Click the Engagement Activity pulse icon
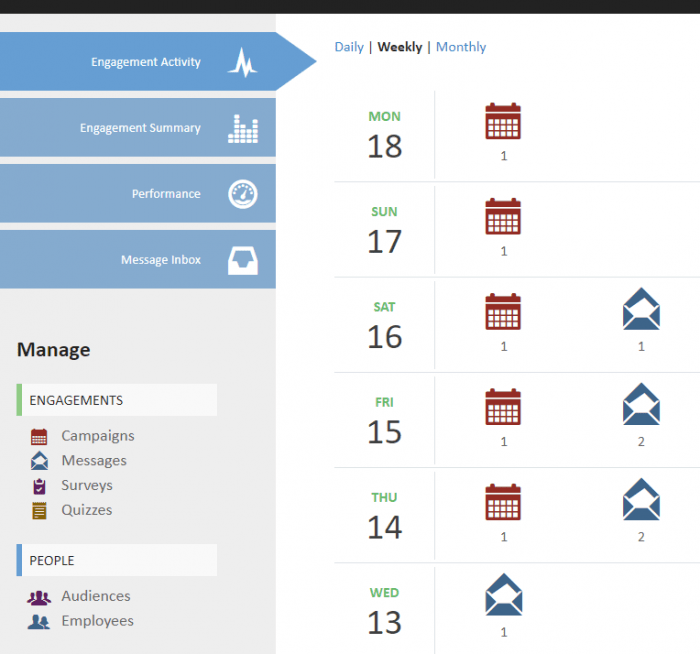The height and width of the screenshot is (654, 700). pos(243,62)
